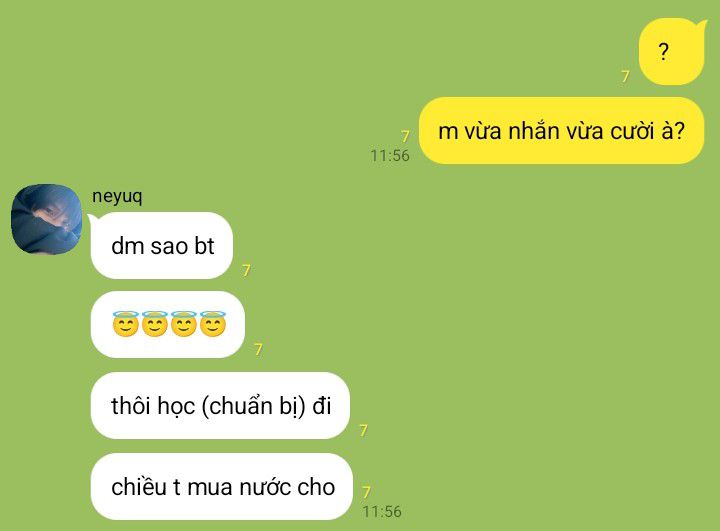The width and height of the screenshot is (720, 531).
Task: Tap the first halo smiley emoji
Action: pos(125,324)
